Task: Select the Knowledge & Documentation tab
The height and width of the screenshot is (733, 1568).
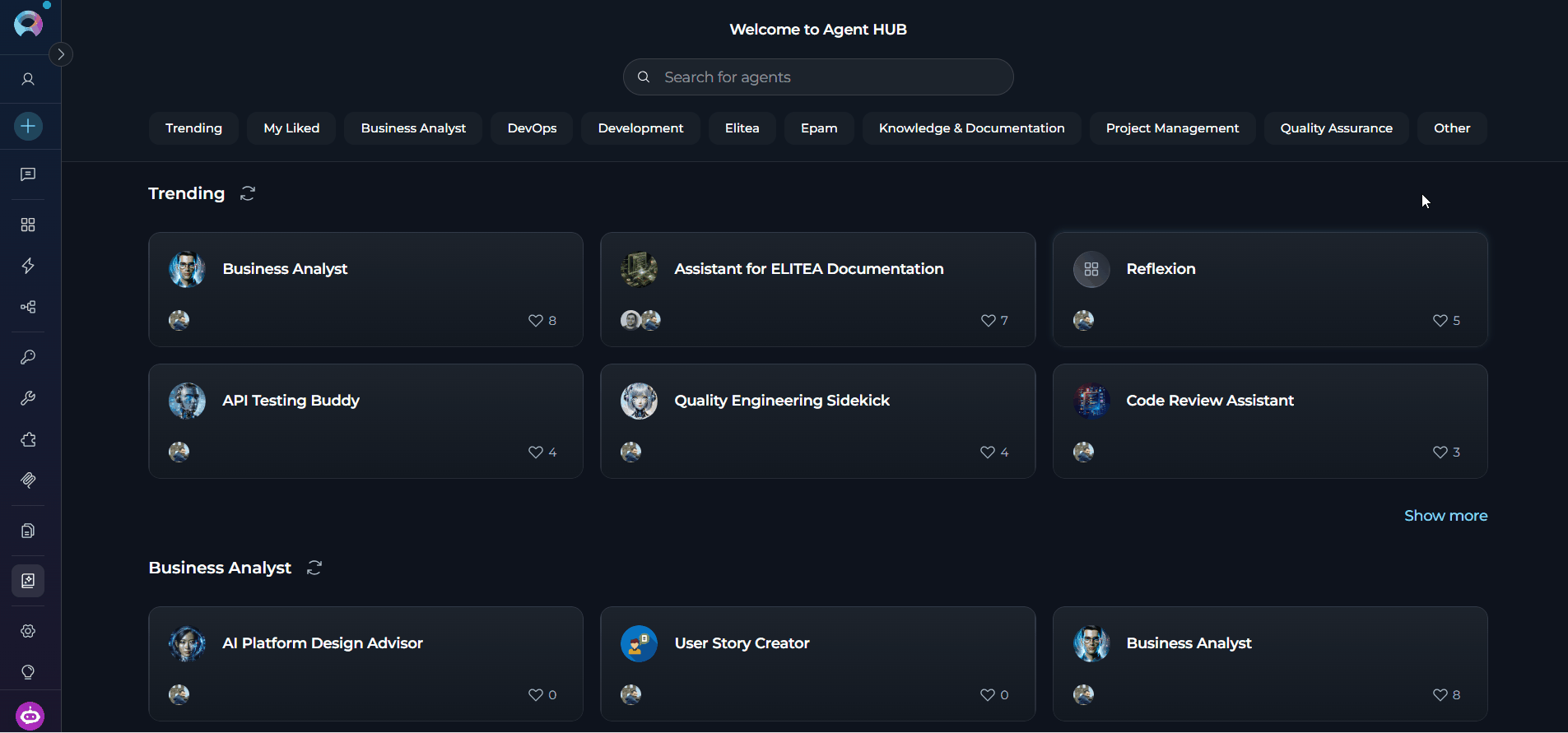Action: (971, 128)
